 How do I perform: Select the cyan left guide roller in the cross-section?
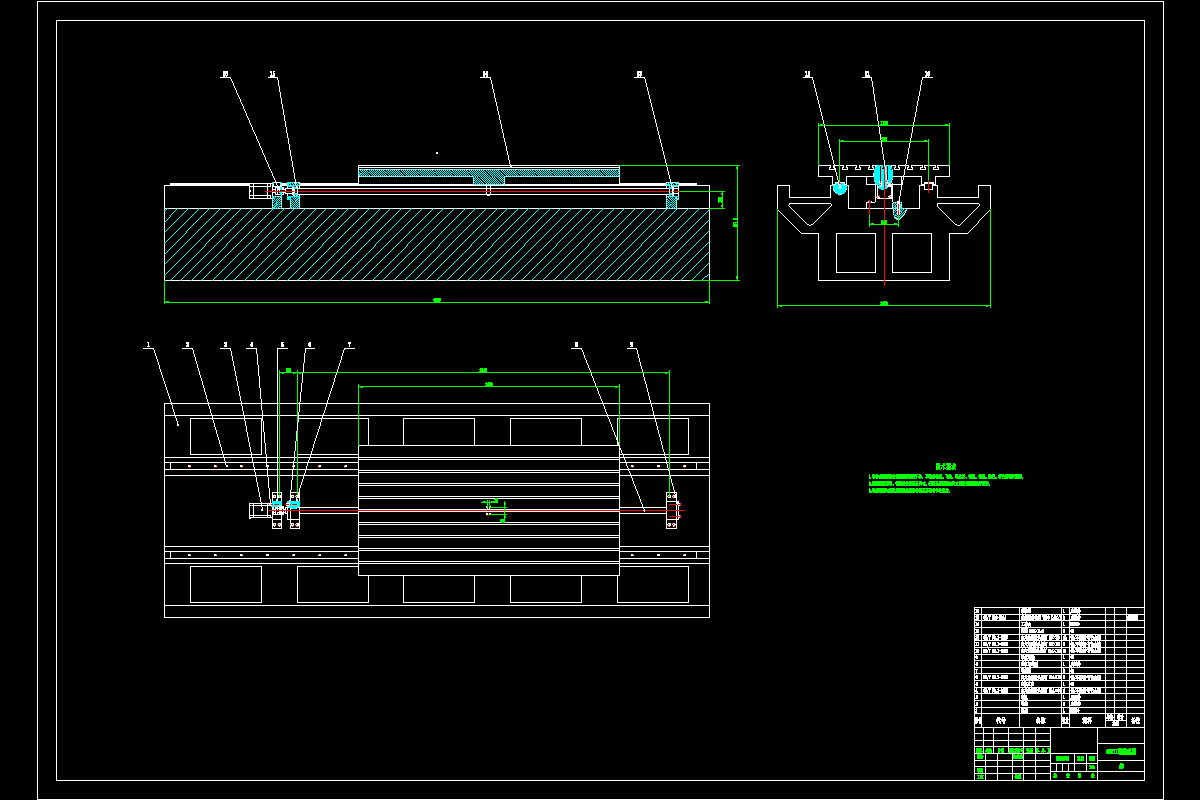[840, 188]
